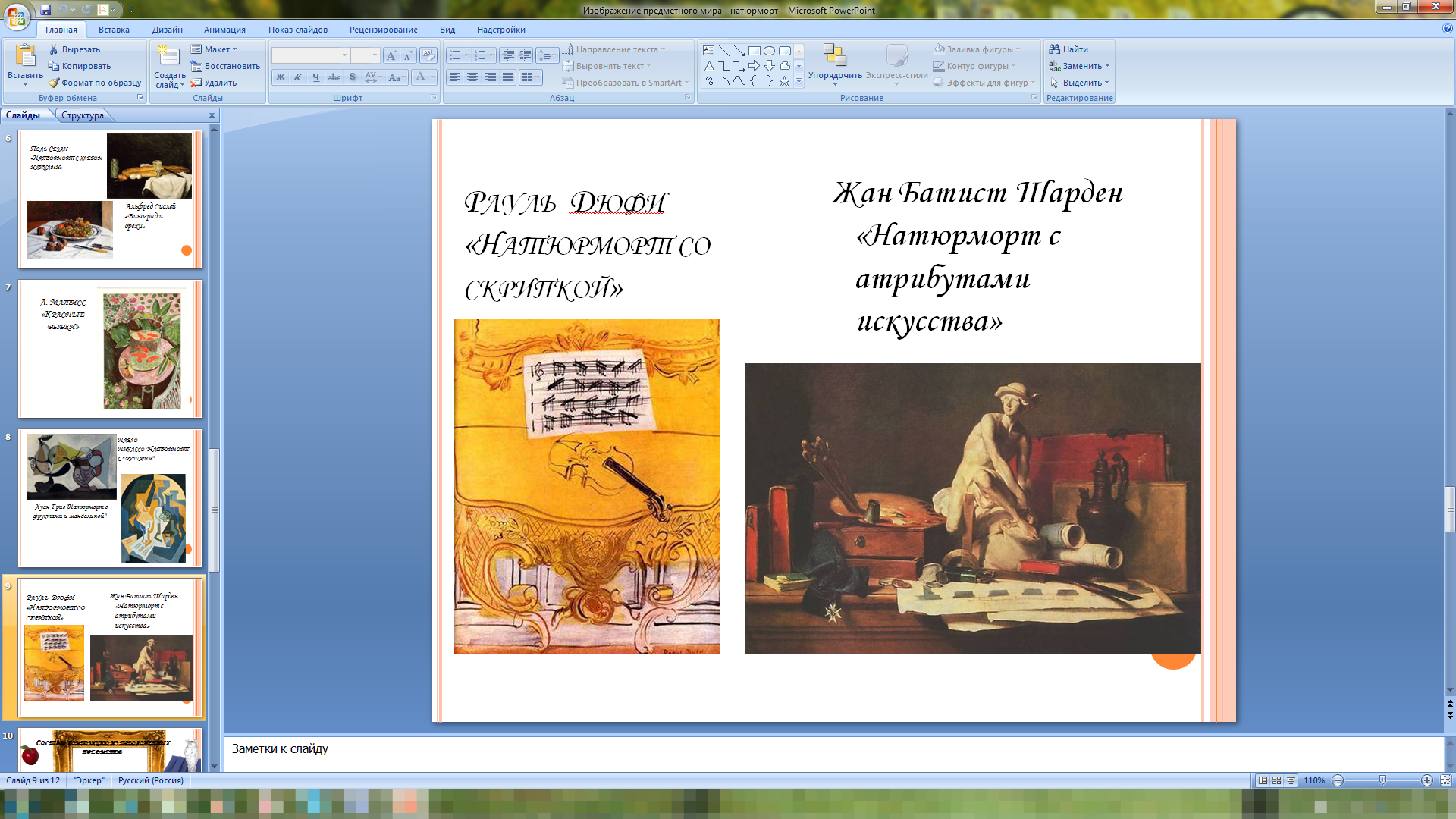Click the decrease indent icon
This screenshot has height=819, width=1456.
[508, 55]
